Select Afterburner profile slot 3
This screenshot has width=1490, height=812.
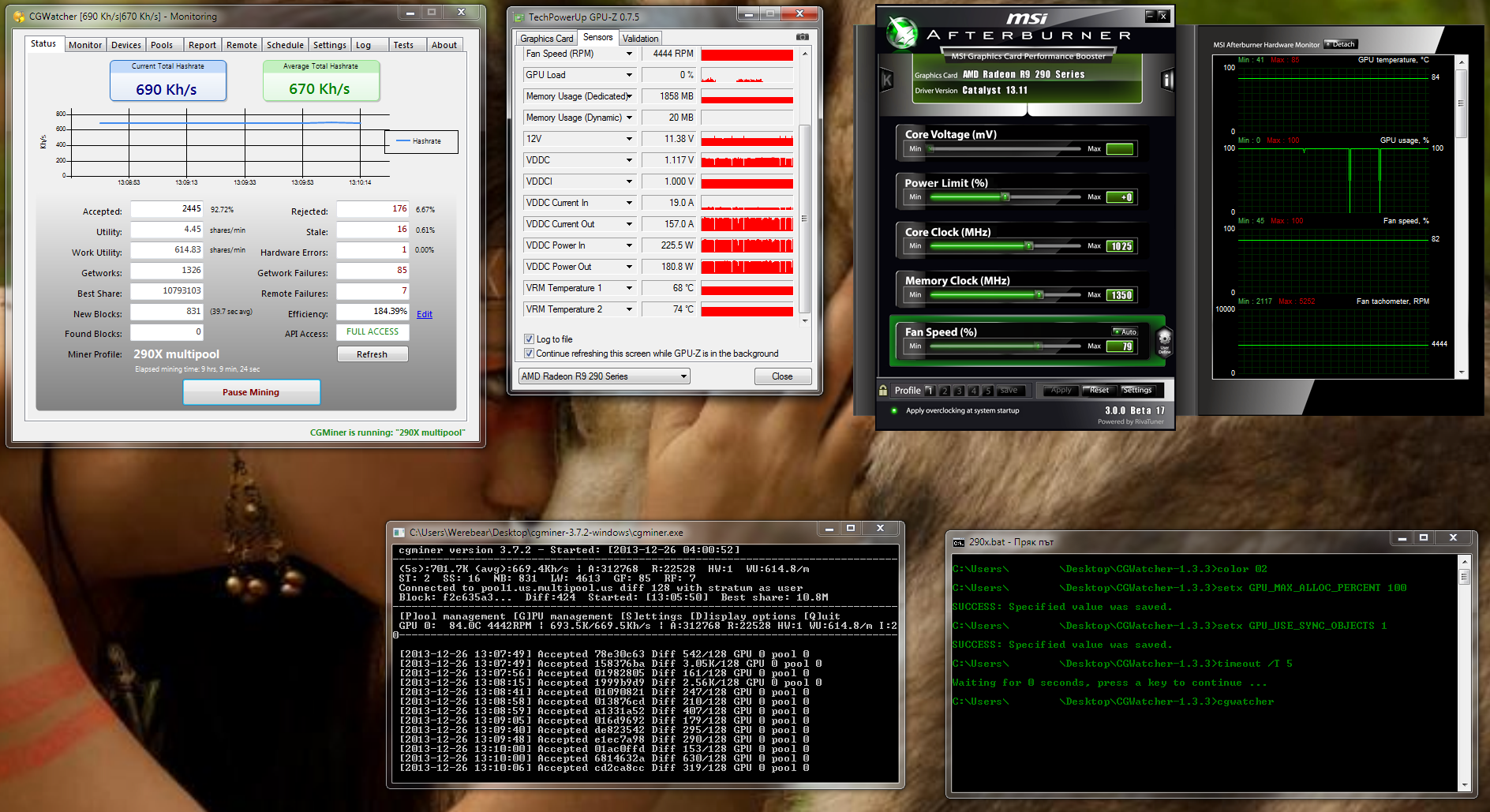click(959, 391)
